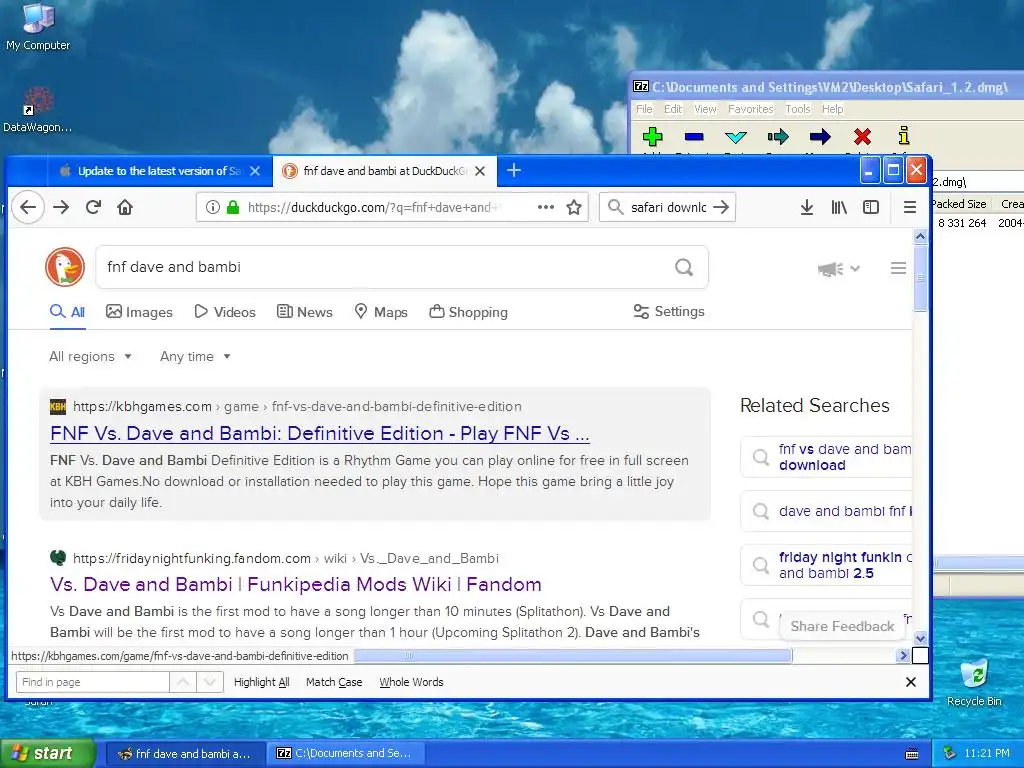
Task: Close the Update to latest Safari tab
Action: tap(255, 170)
